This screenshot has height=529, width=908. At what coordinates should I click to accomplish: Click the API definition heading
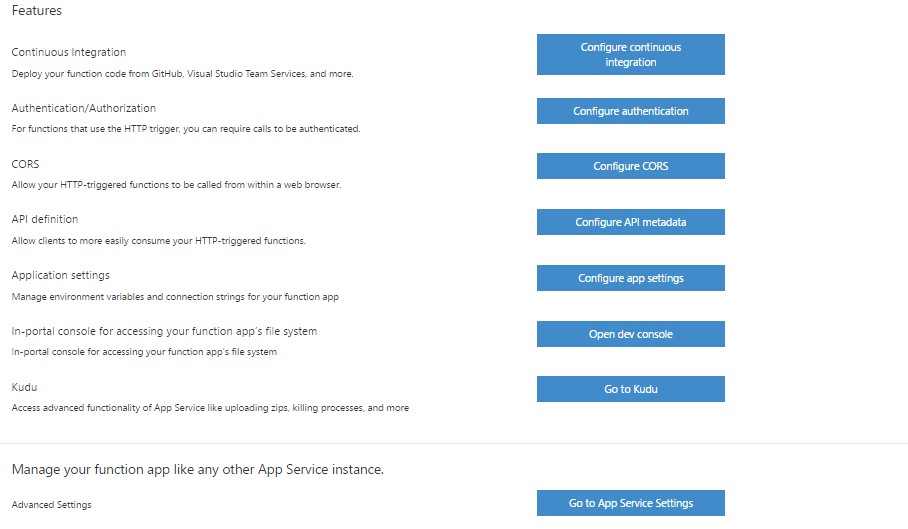(x=45, y=219)
